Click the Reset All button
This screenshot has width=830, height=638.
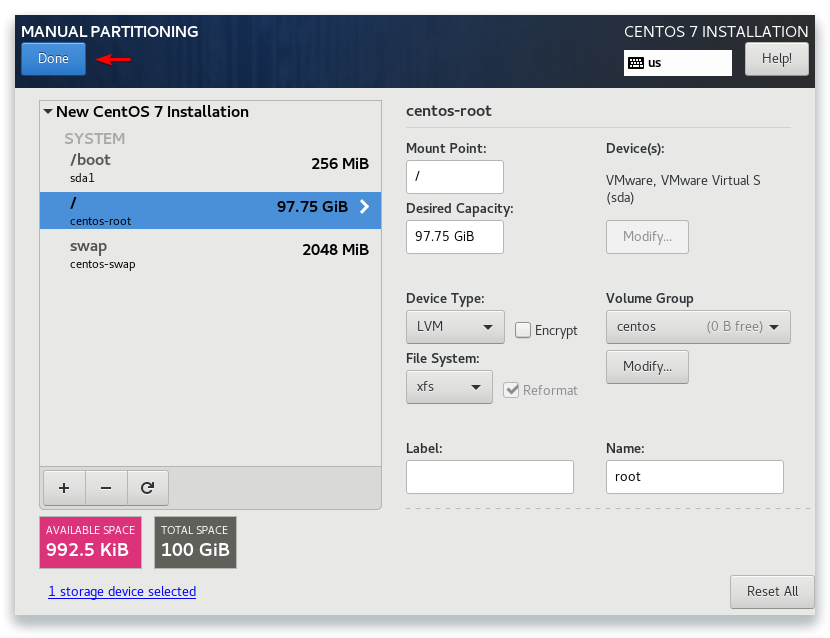772,591
